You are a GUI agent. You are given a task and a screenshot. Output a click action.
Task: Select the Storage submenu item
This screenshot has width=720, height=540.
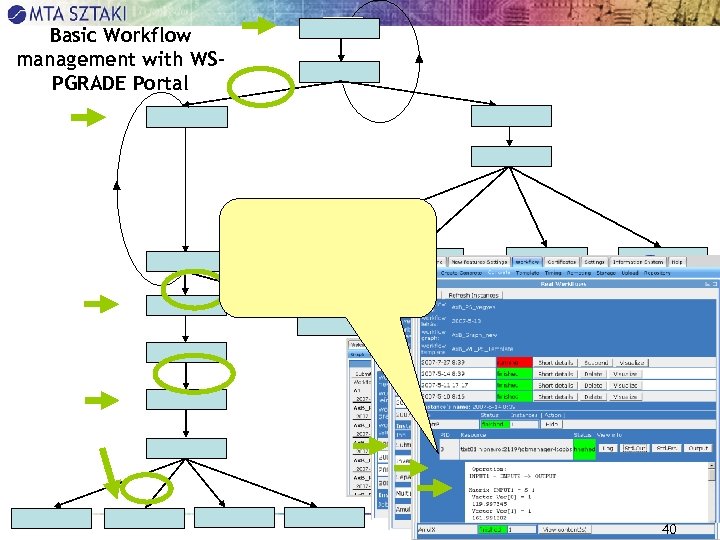point(606,273)
